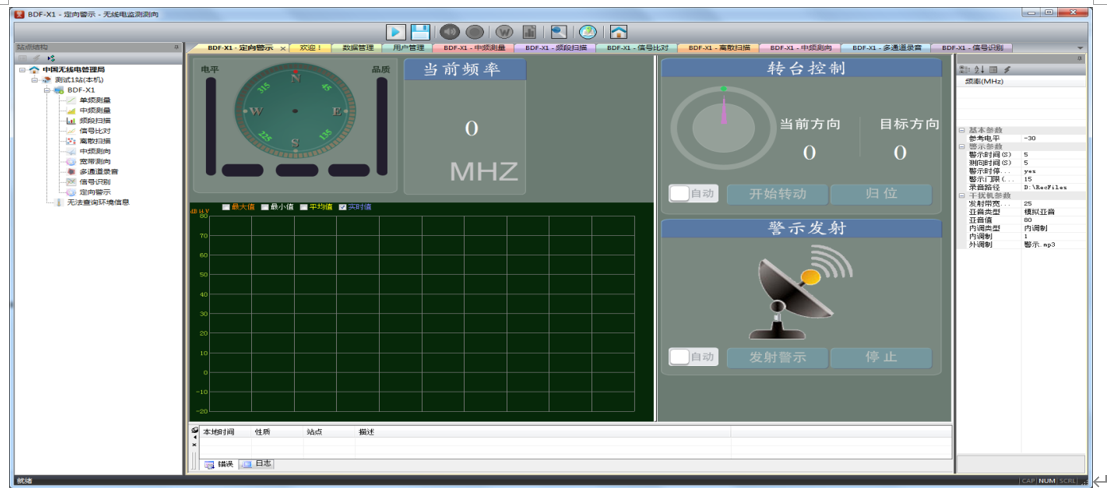Collapse the 中国无线电管理局 root node
The width and height of the screenshot is (1107, 488).
pos(22,70)
